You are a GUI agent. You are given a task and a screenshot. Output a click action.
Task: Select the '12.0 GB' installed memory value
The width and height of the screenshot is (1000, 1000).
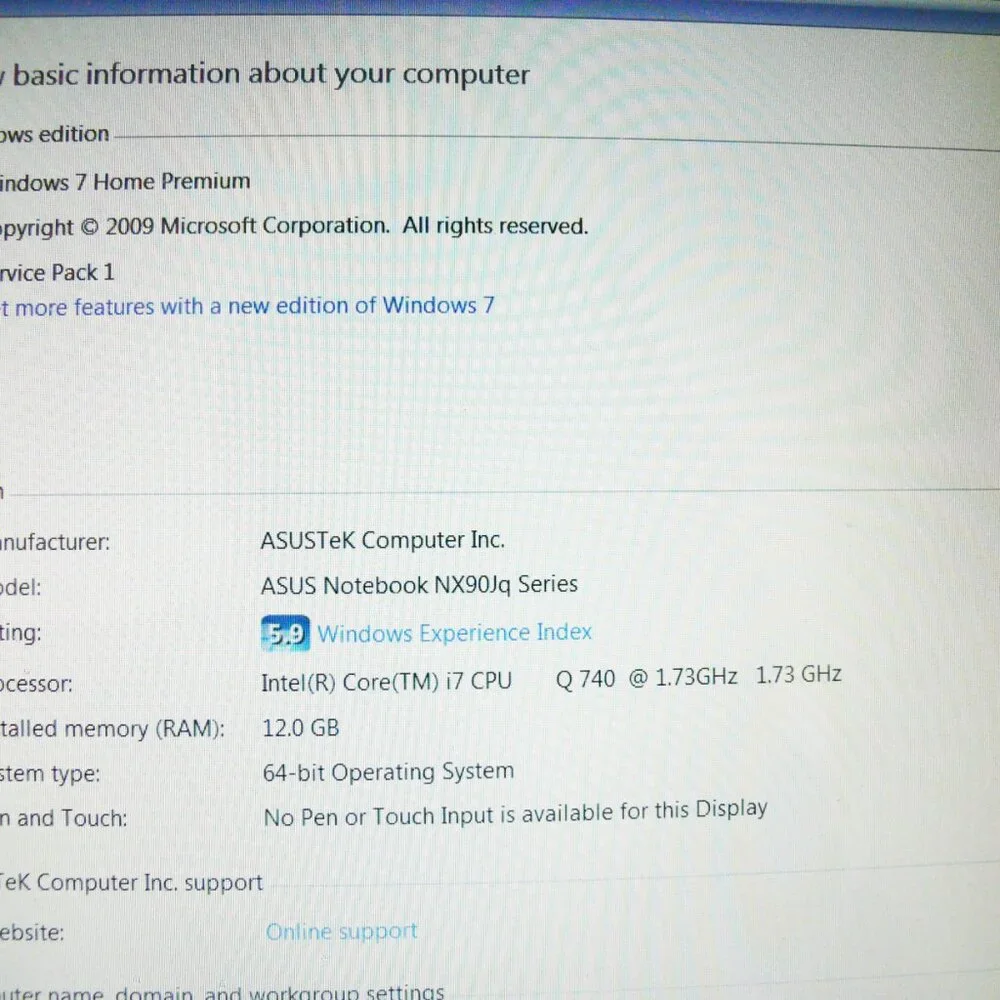pyautogui.click(x=301, y=728)
